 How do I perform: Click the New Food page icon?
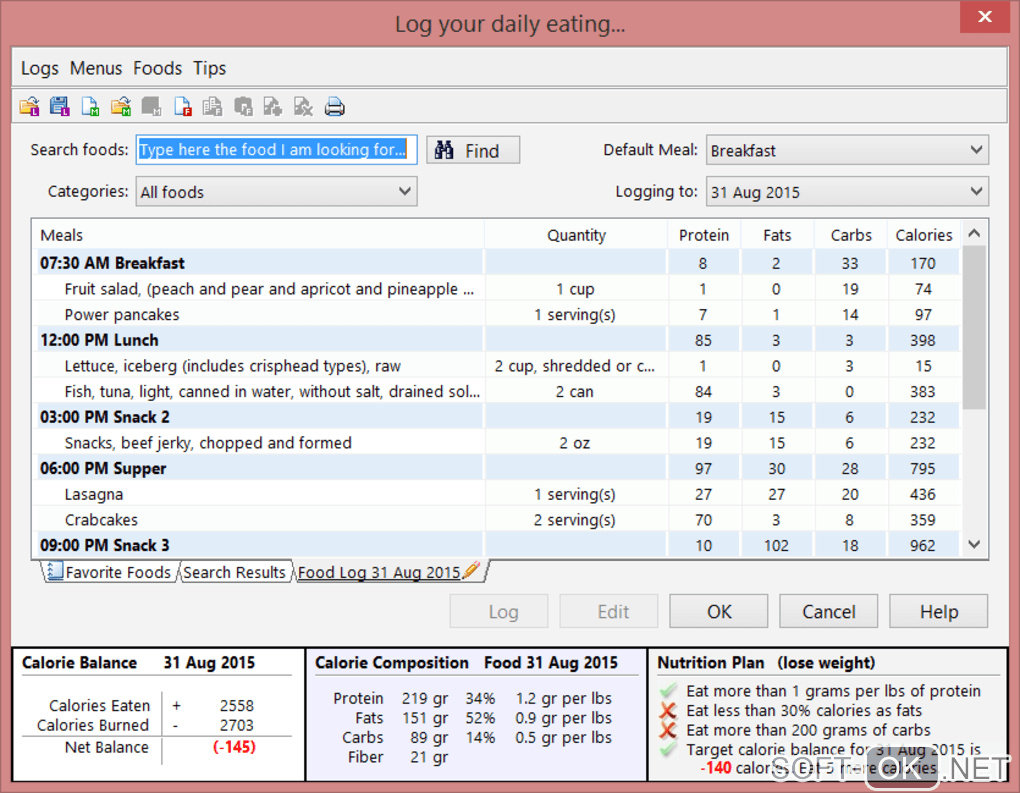coord(183,106)
